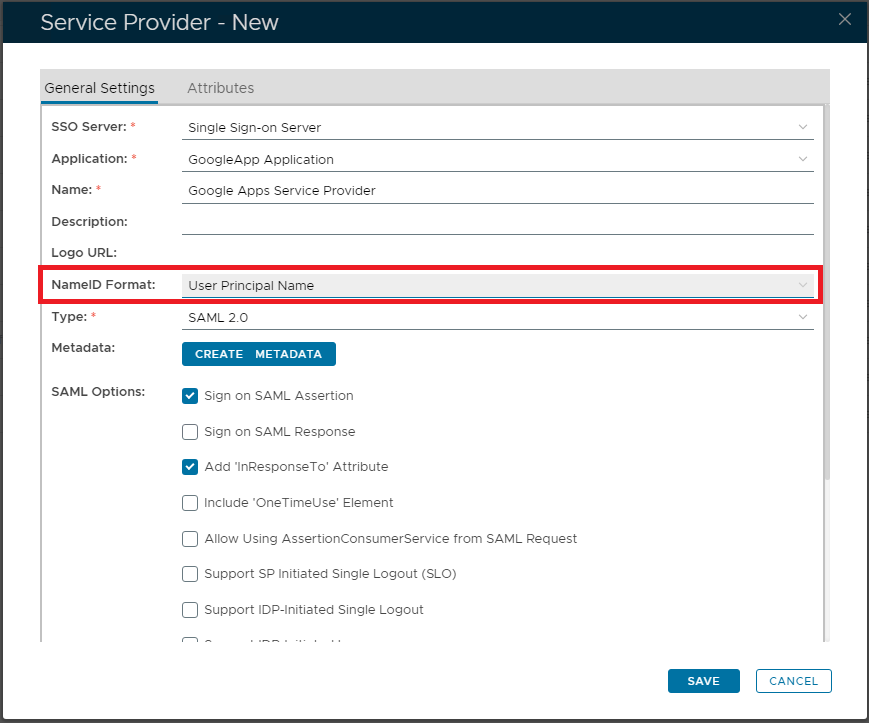Uncheck Add 'InResponseTo' Attribute

pyautogui.click(x=190, y=466)
